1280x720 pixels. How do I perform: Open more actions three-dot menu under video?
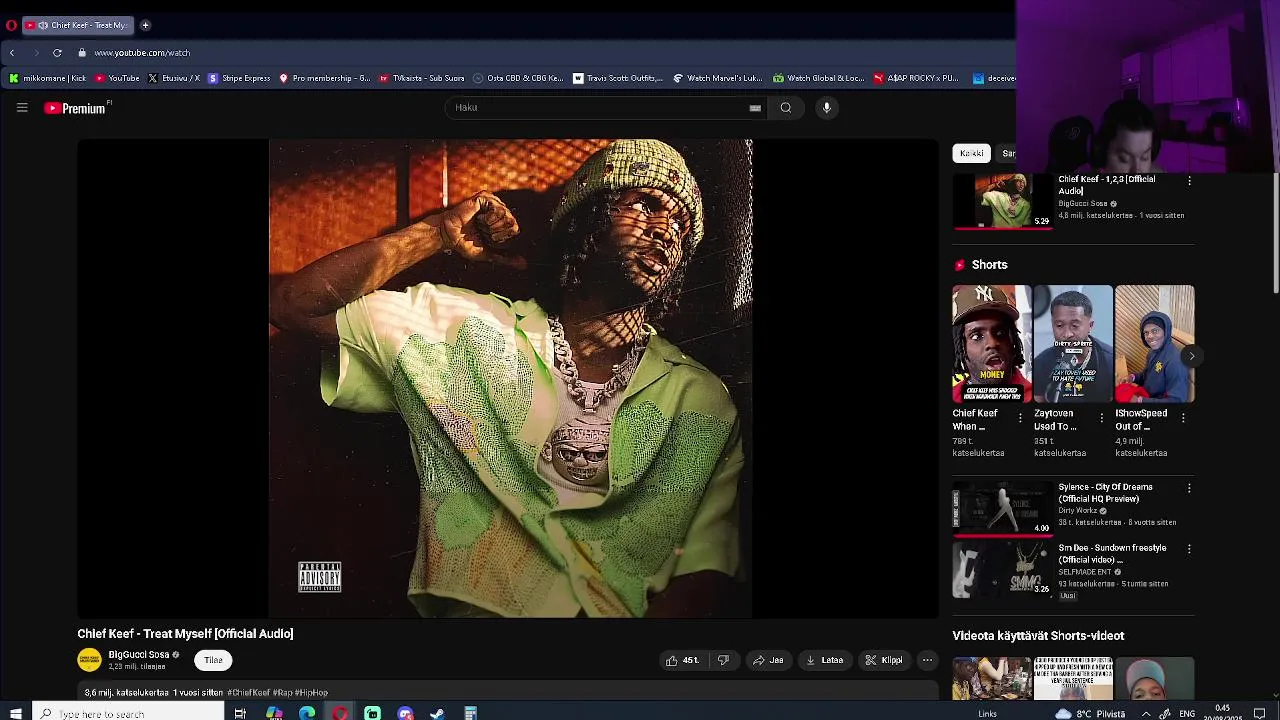tap(927, 660)
